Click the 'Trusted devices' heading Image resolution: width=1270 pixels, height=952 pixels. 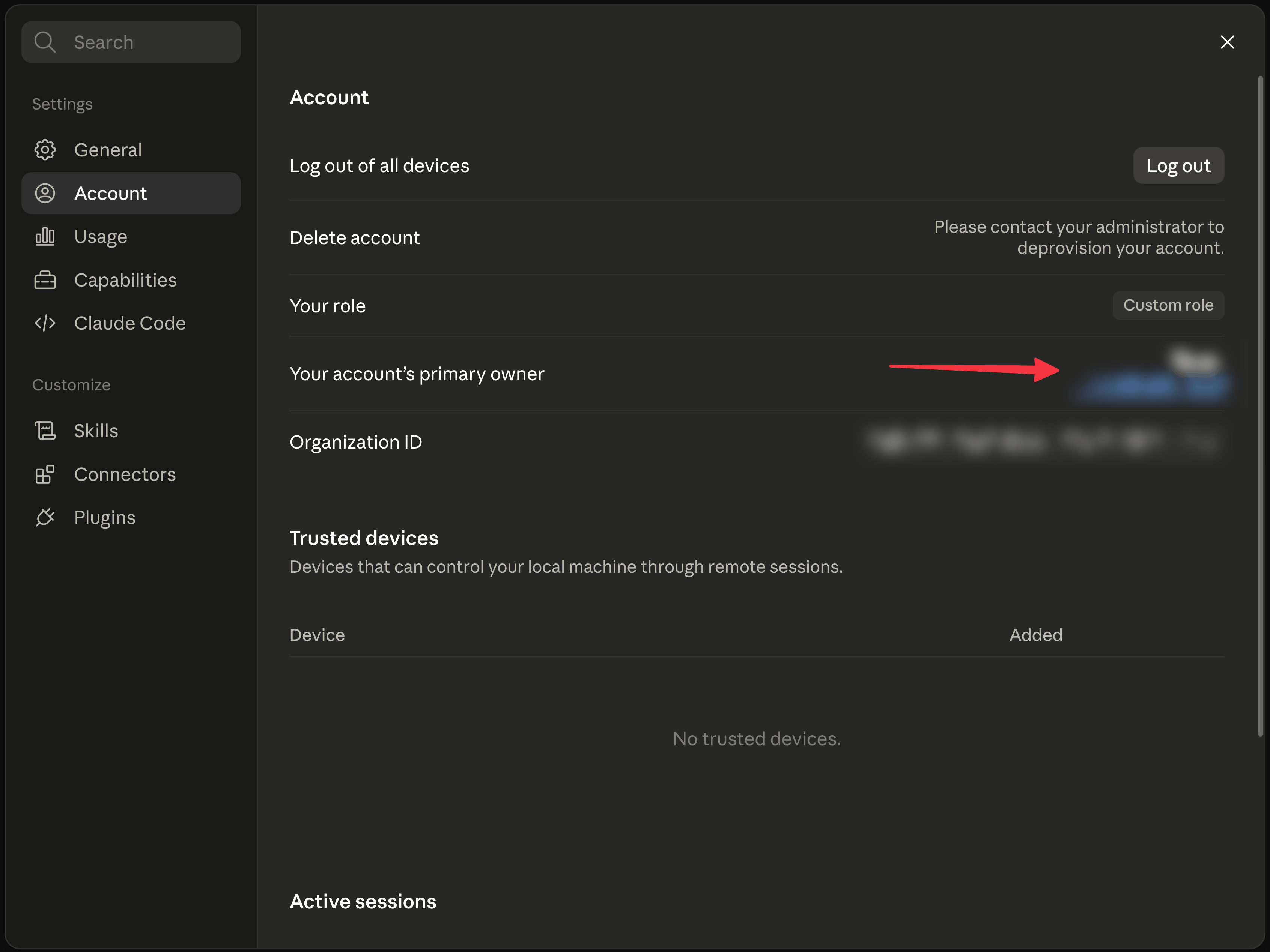pyautogui.click(x=364, y=538)
